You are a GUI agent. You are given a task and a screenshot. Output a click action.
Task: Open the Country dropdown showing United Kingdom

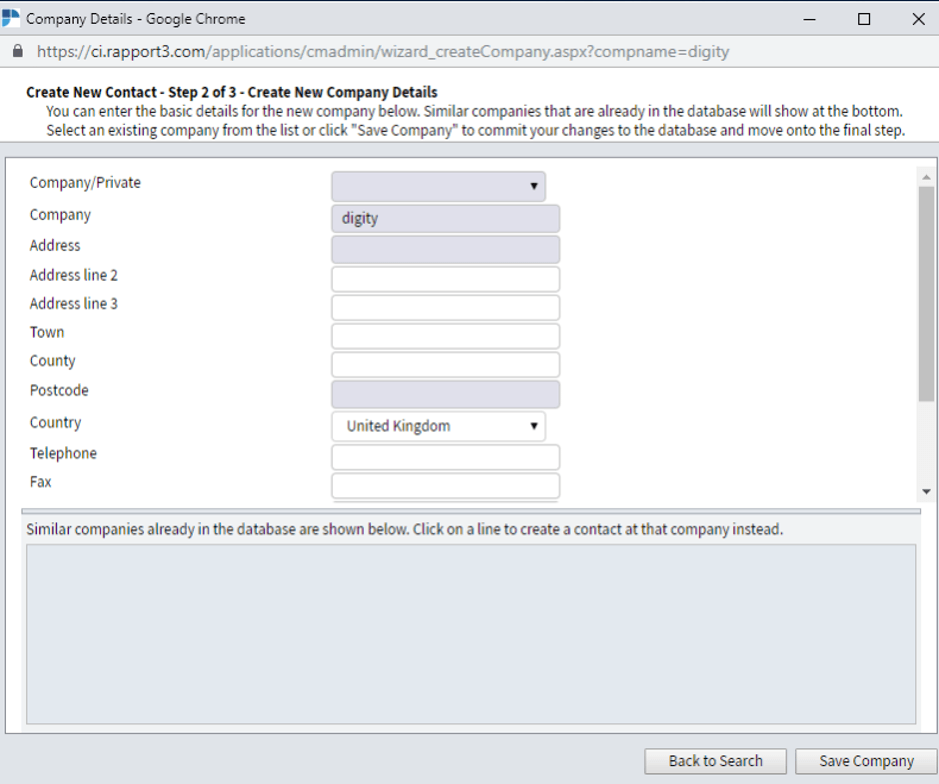click(438, 426)
